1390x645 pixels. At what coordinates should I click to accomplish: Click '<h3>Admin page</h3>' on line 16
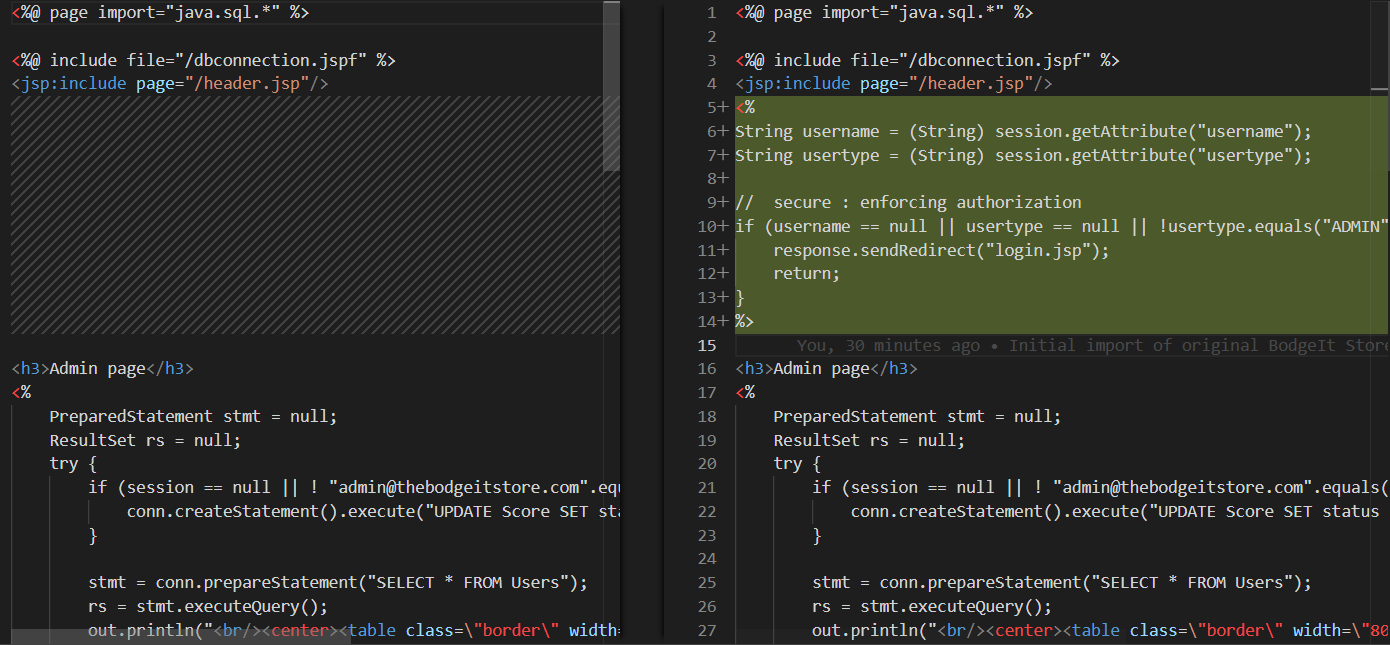826,369
